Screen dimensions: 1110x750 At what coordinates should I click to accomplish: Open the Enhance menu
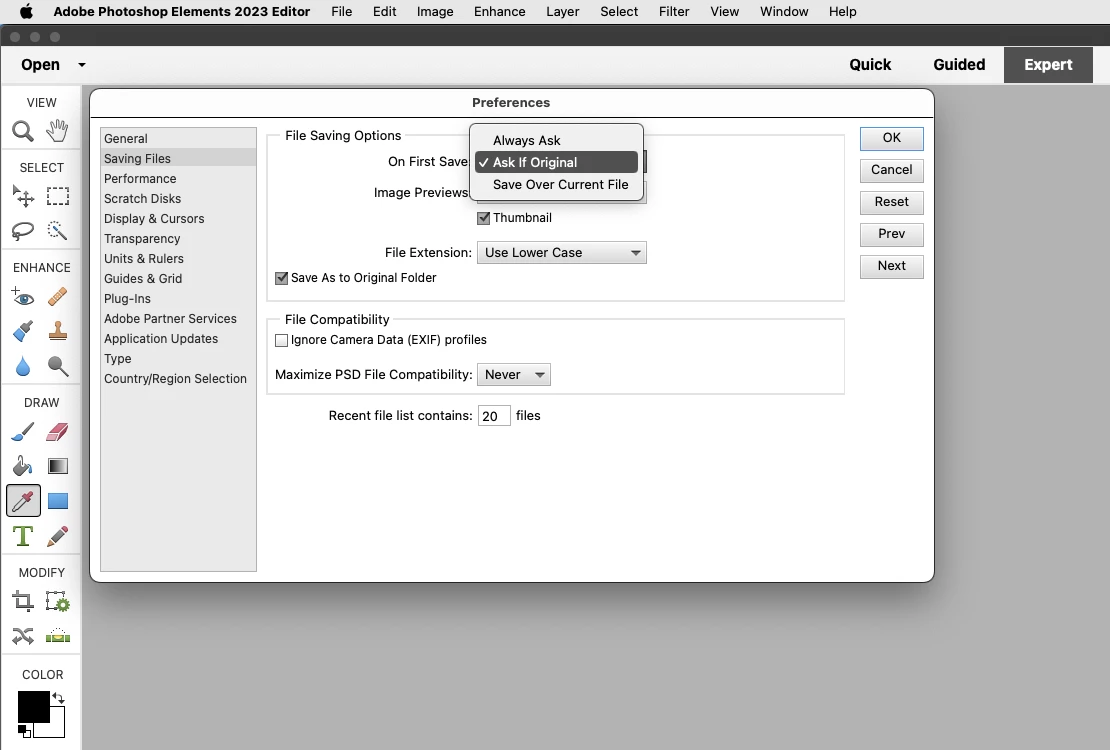coord(500,11)
